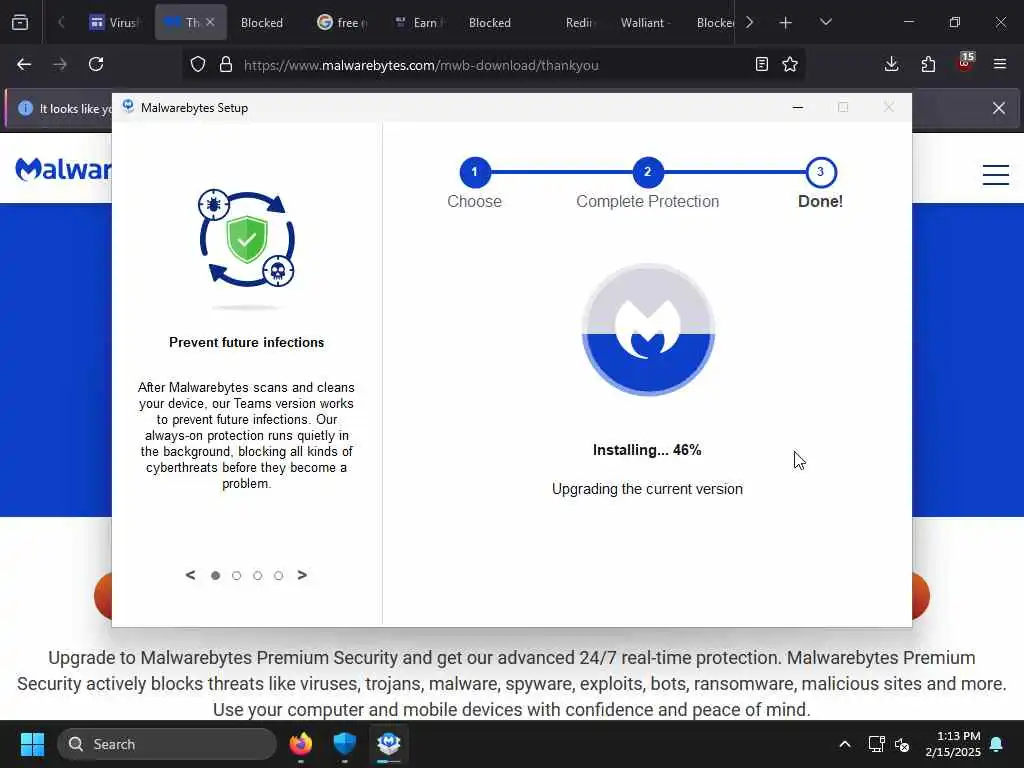Go forward one page in Firefox
The height and width of the screenshot is (768, 1024).
59,64
